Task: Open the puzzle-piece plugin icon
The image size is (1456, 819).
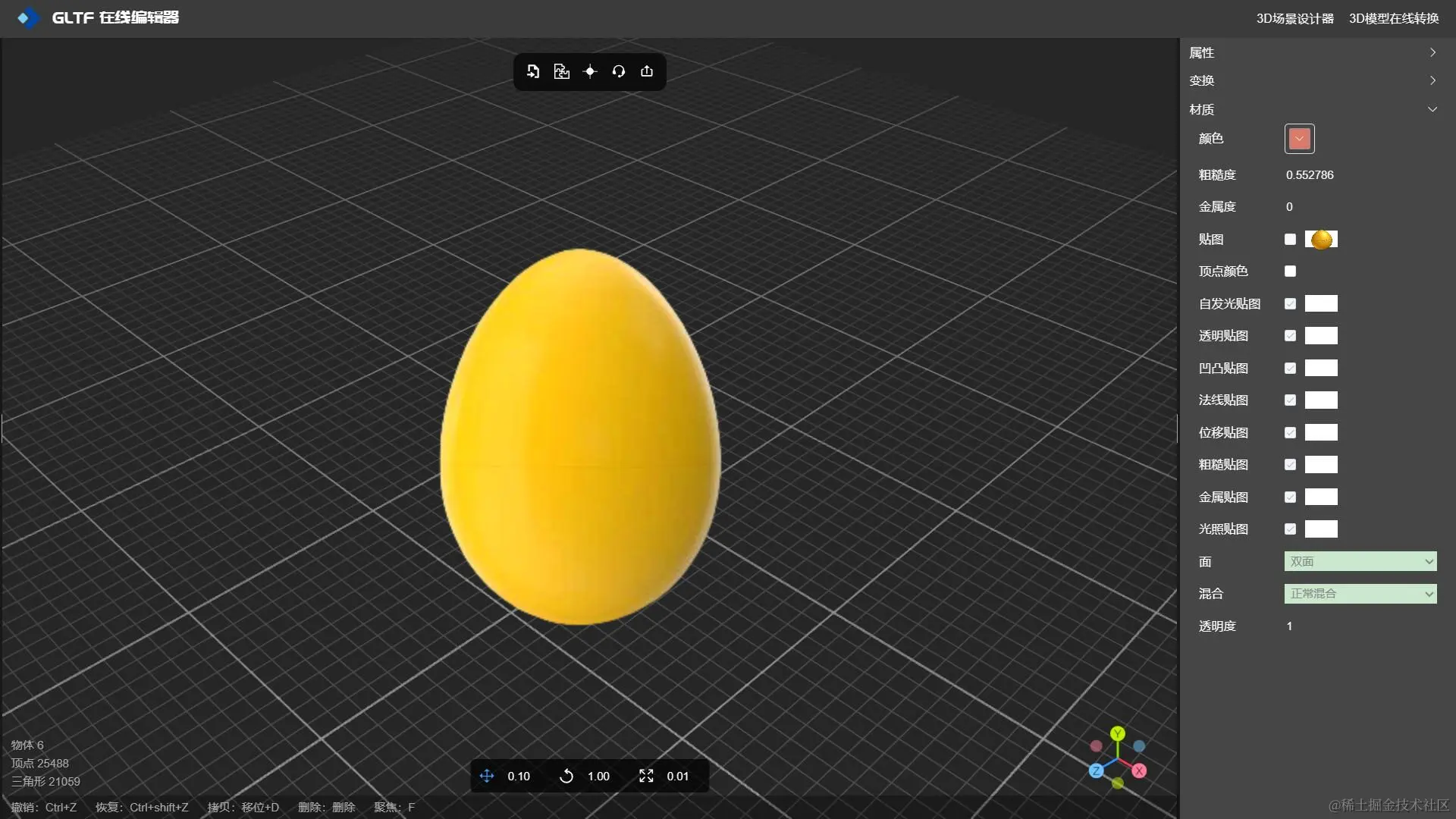Action: (x=561, y=71)
